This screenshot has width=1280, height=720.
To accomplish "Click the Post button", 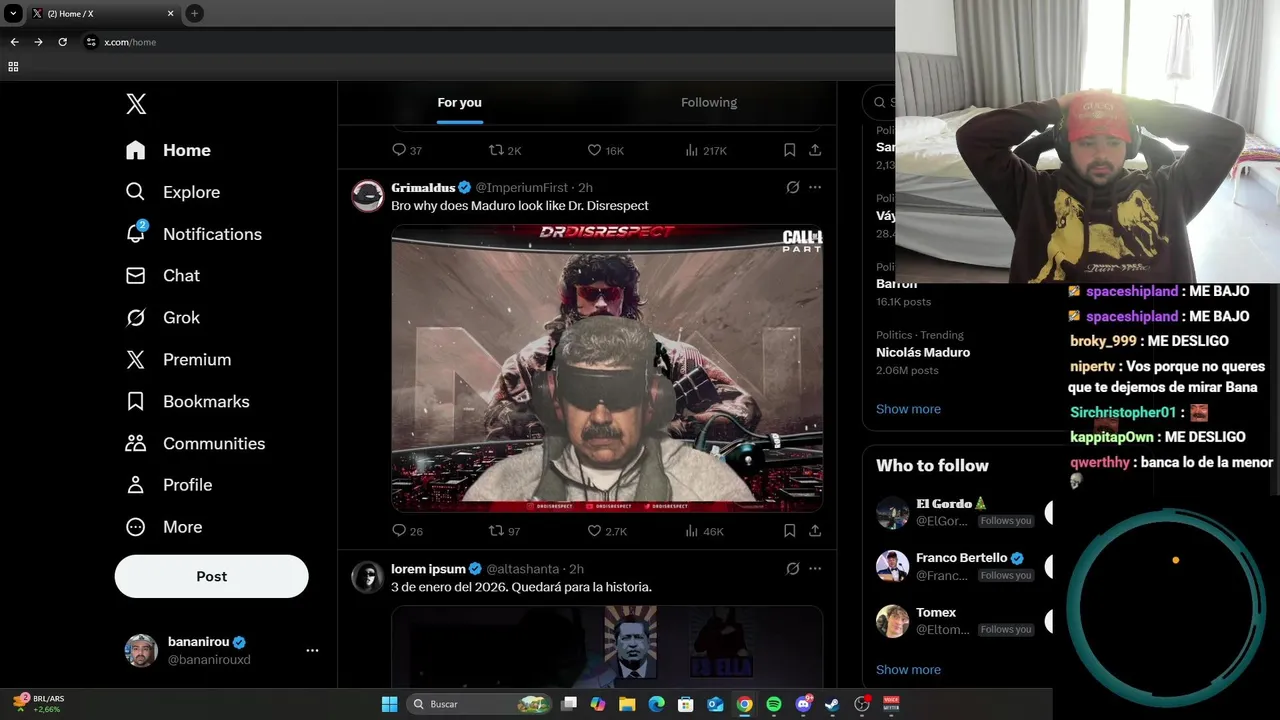I will coord(211,576).
